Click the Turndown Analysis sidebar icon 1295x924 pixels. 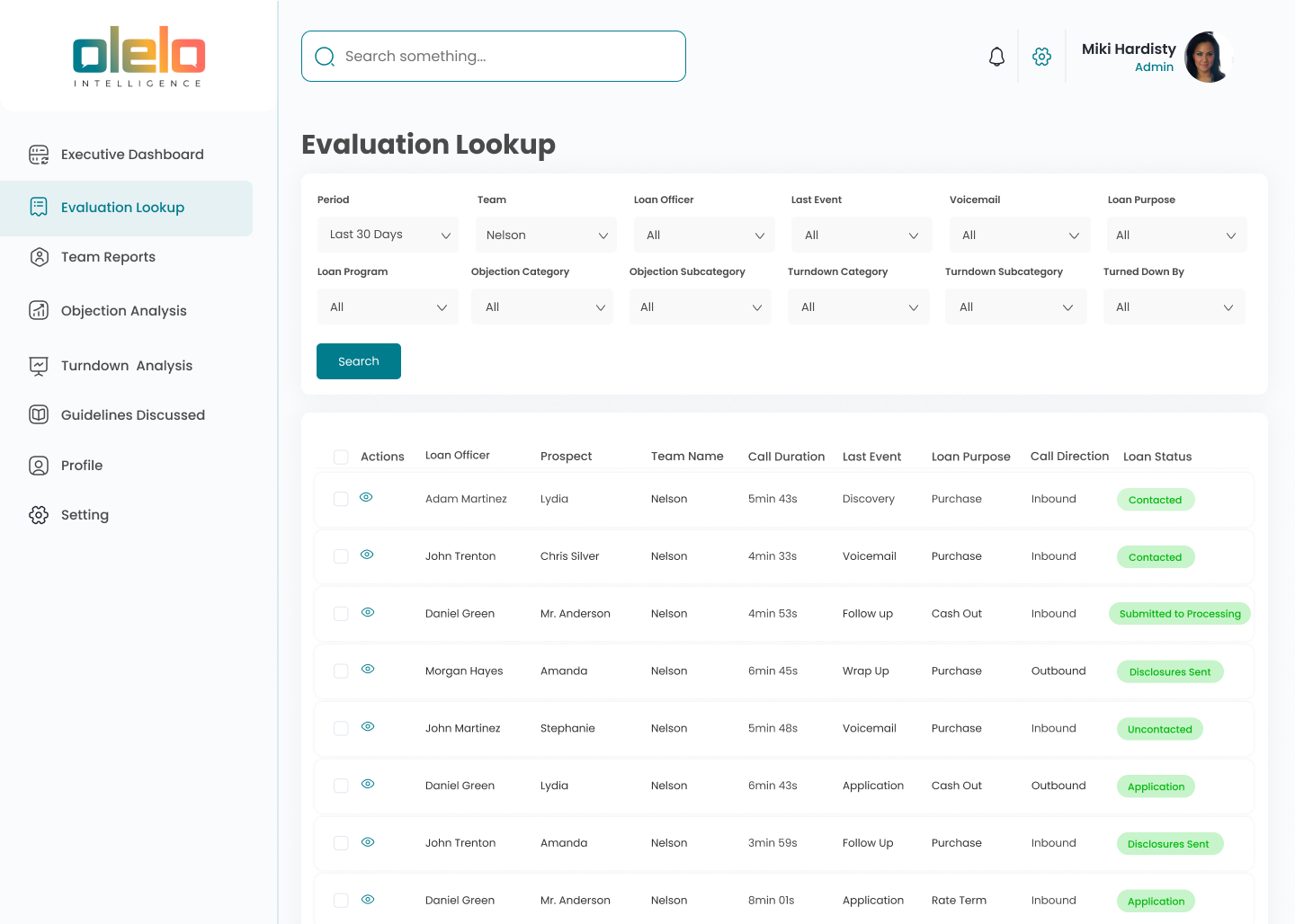click(39, 366)
